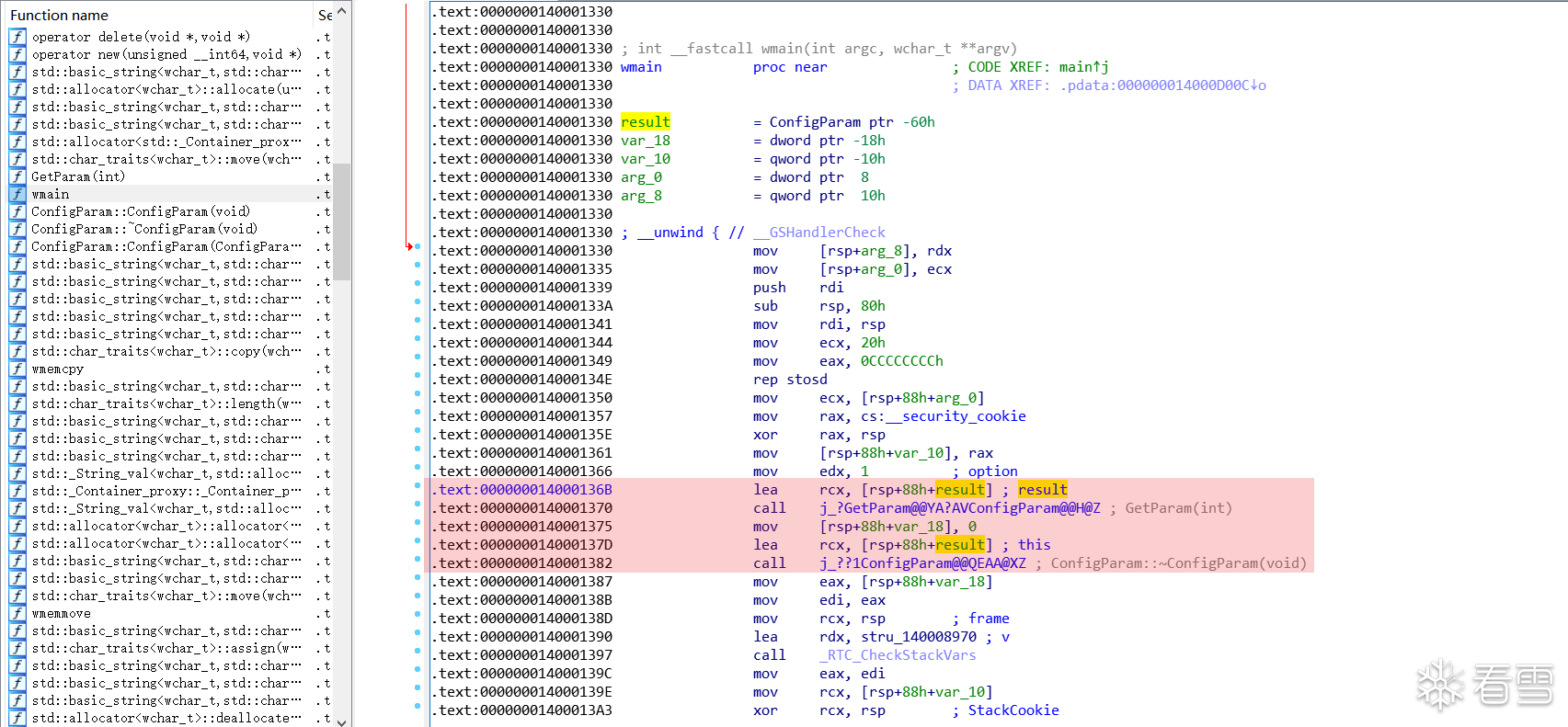Click 'arg_8' in its qword ptr definition line

click(x=641, y=196)
